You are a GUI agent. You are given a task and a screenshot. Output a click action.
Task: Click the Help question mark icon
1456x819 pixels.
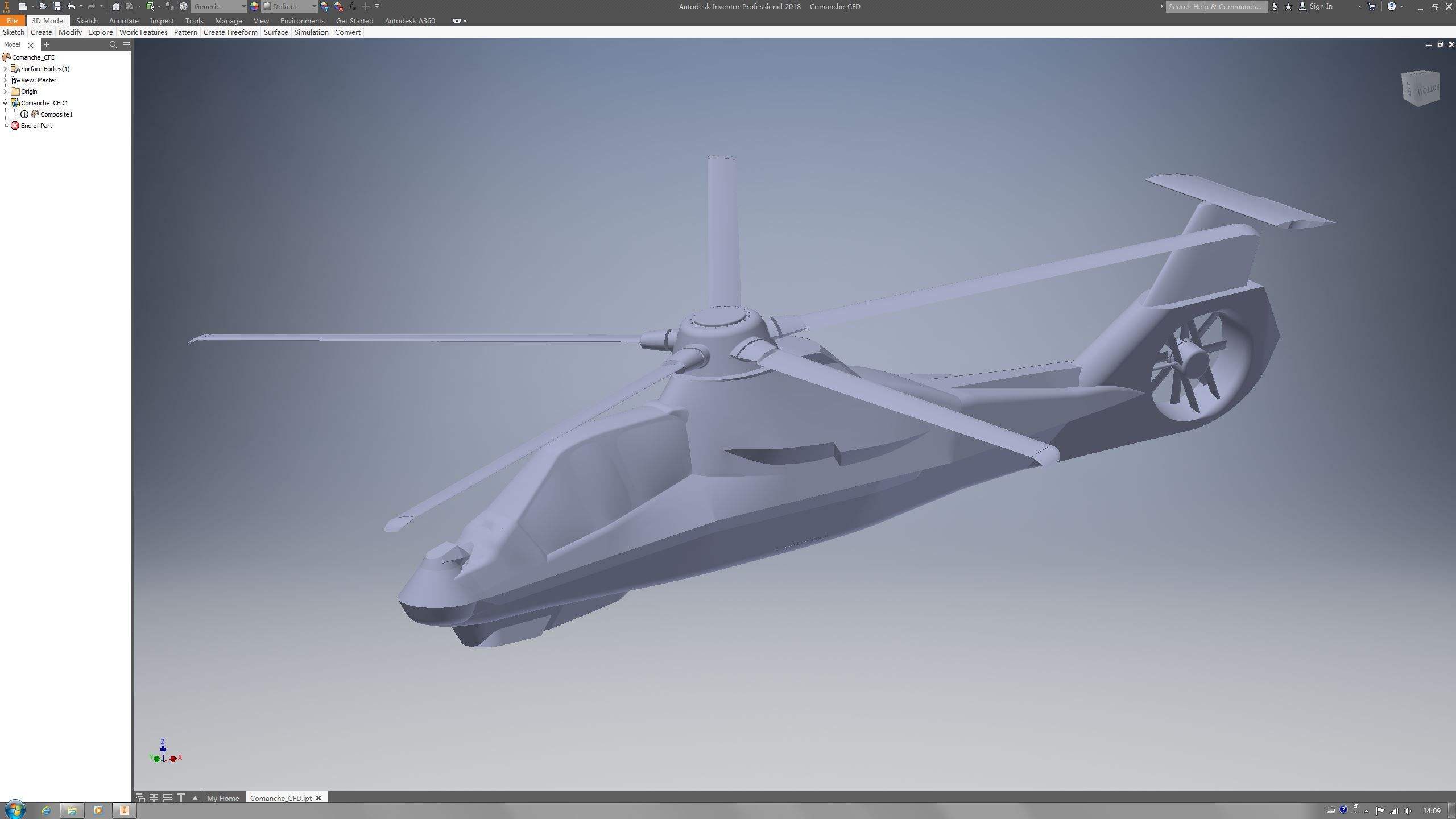coord(1392,6)
